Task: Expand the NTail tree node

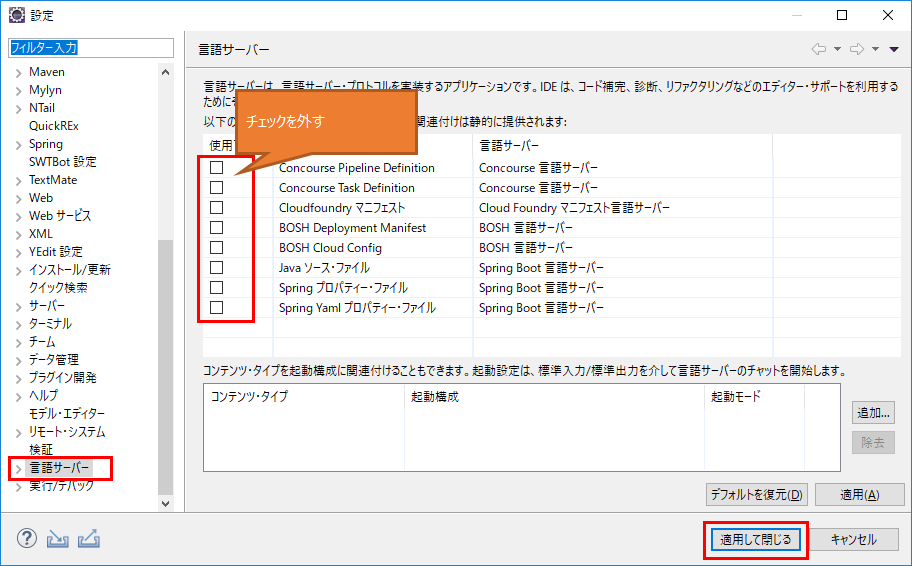Action: [19, 109]
